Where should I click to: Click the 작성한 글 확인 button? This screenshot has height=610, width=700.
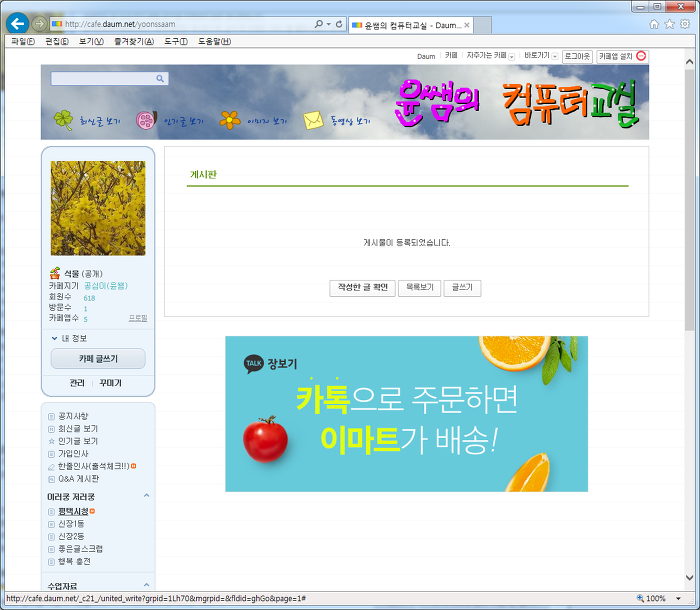click(362, 288)
